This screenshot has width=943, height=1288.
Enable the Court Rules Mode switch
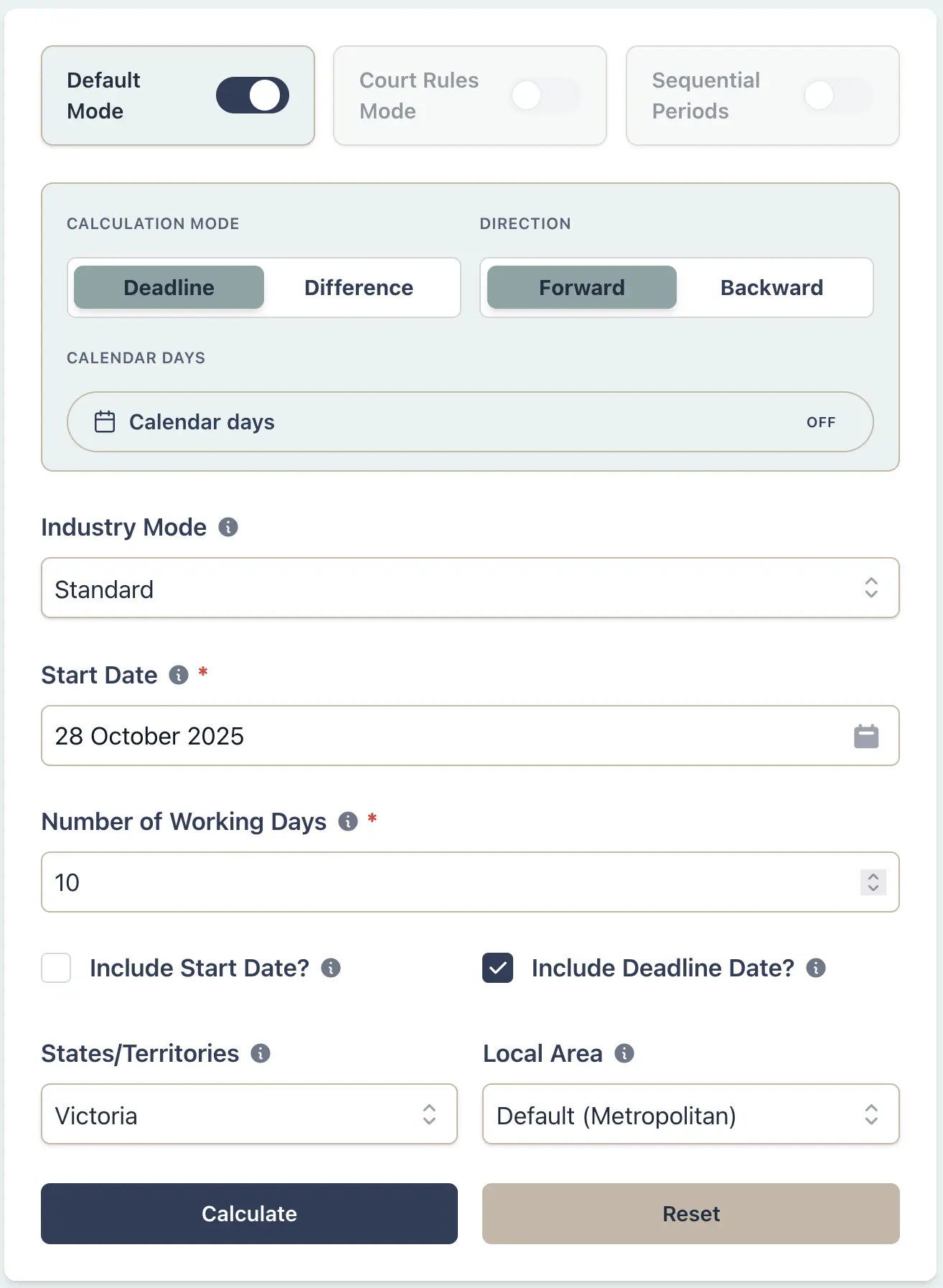[545, 95]
